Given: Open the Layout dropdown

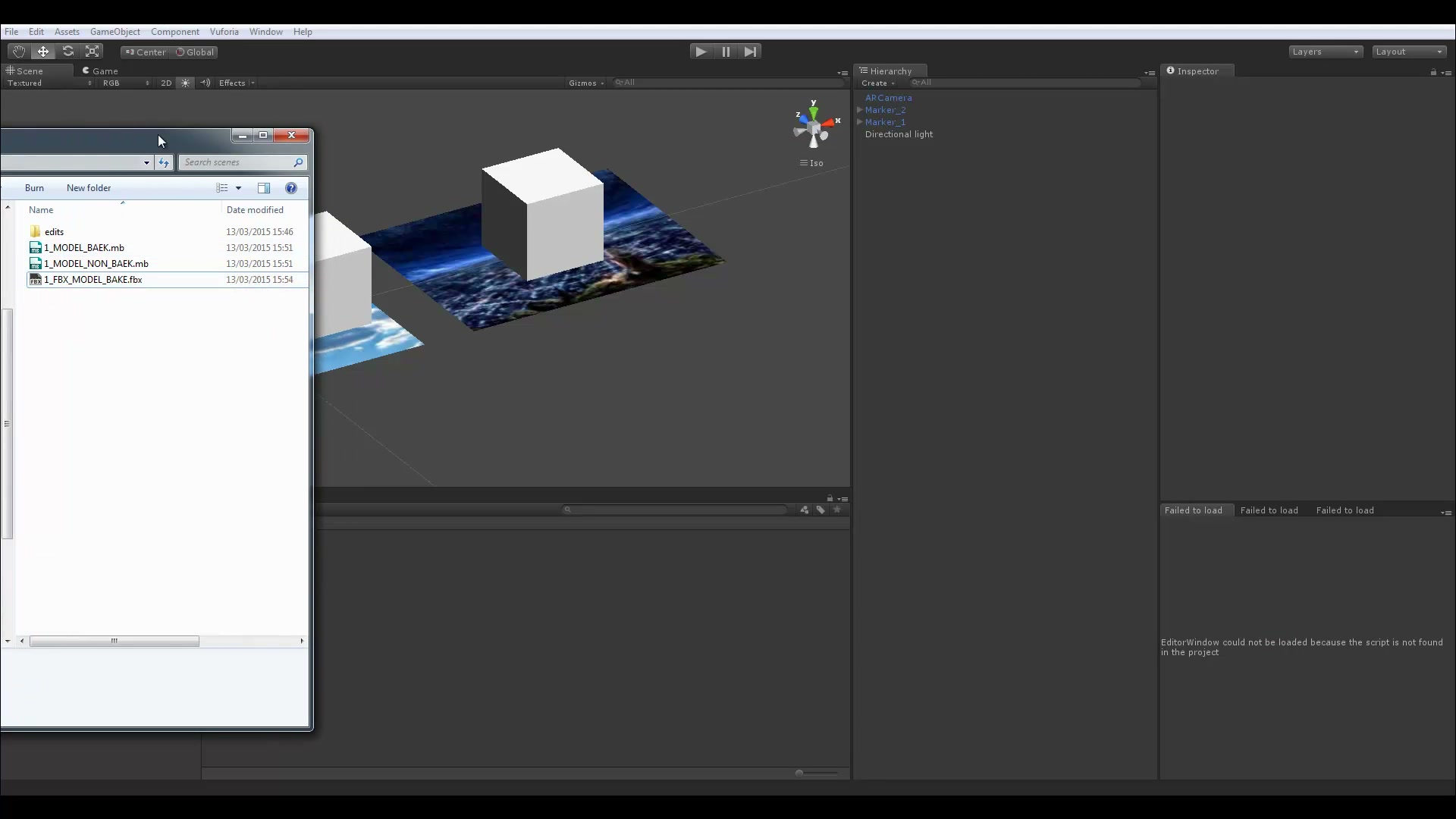Looking at the screenshot, I should (1410, 52).
